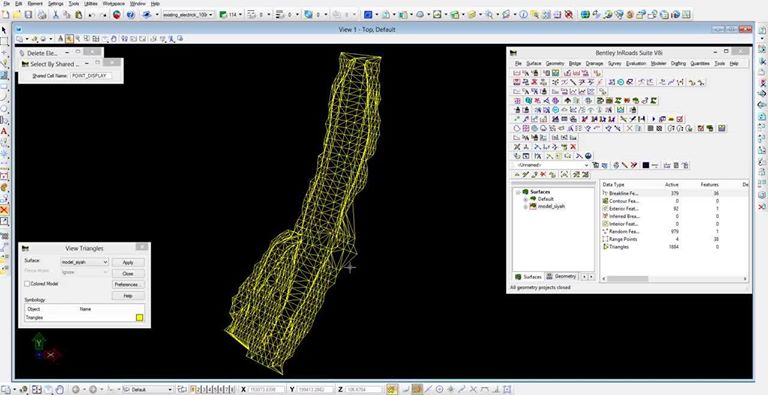Paste from clipboard using the paste icon
Screen dimensions: 768x395
coord(78,15)
